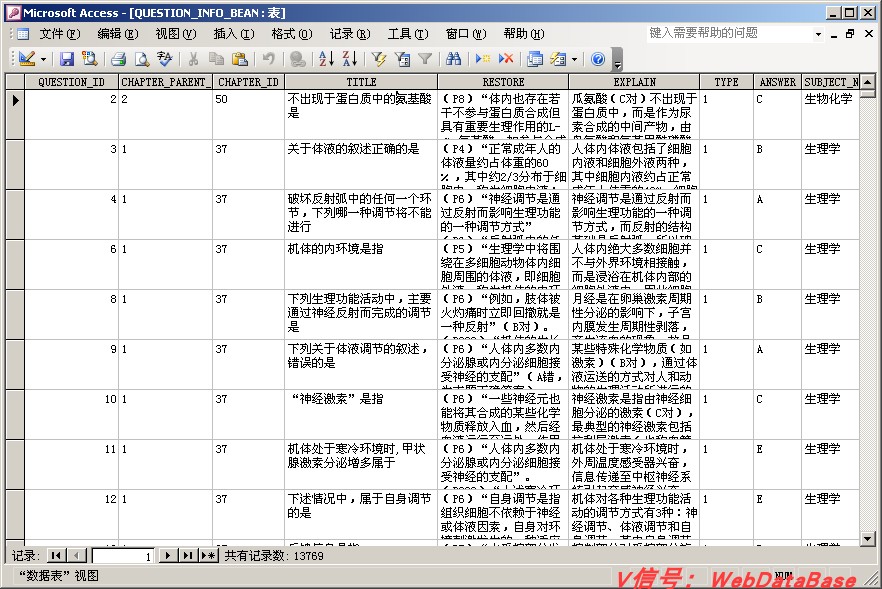882x589 pixels.
Task: Sort records ascending with A-Z icon
Action: pyautogui.click(x=326, y=59)
